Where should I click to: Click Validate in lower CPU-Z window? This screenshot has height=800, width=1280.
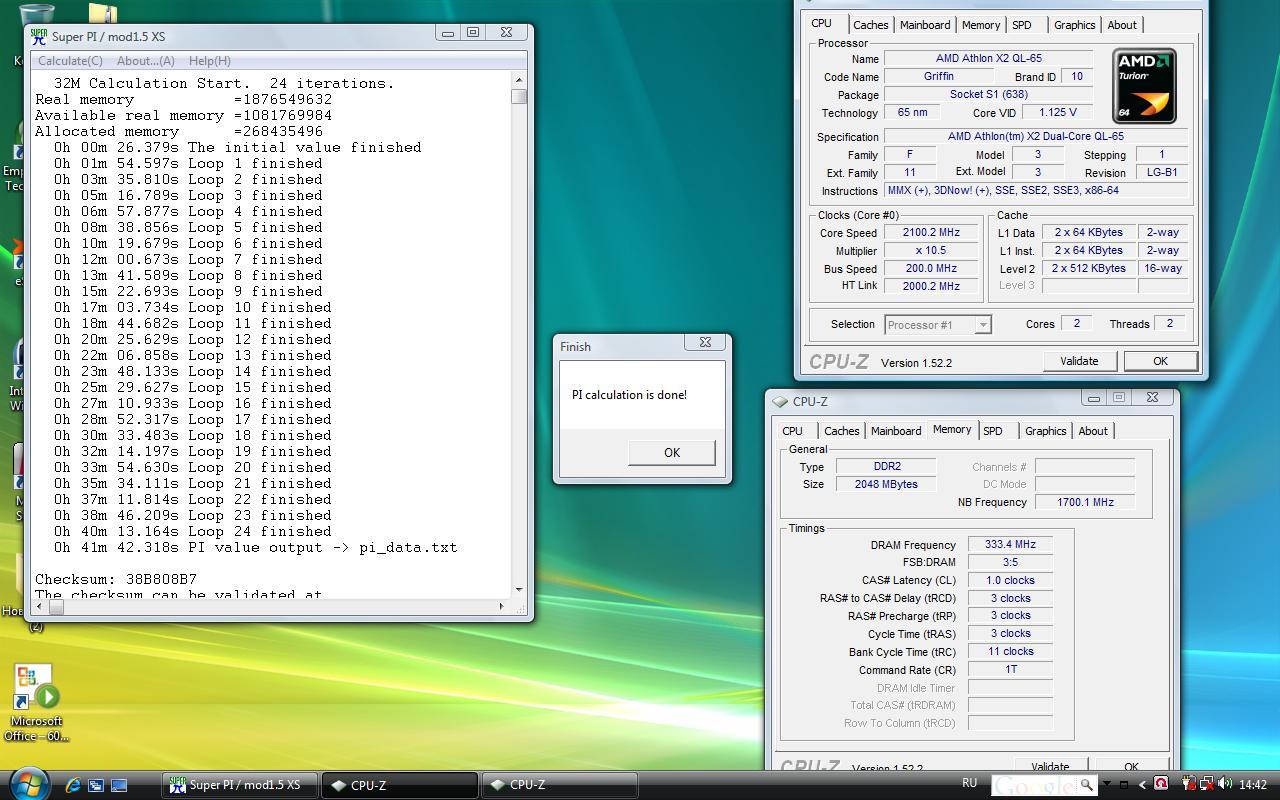(x=1050, y=765)
